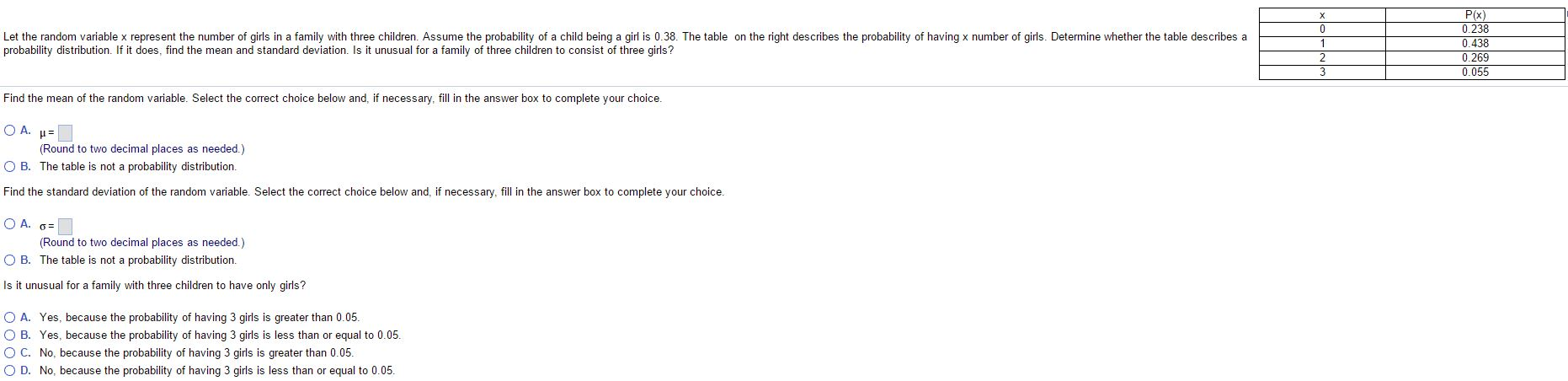
Task: Click the table cell showing 0.269
Action: 1475,58
